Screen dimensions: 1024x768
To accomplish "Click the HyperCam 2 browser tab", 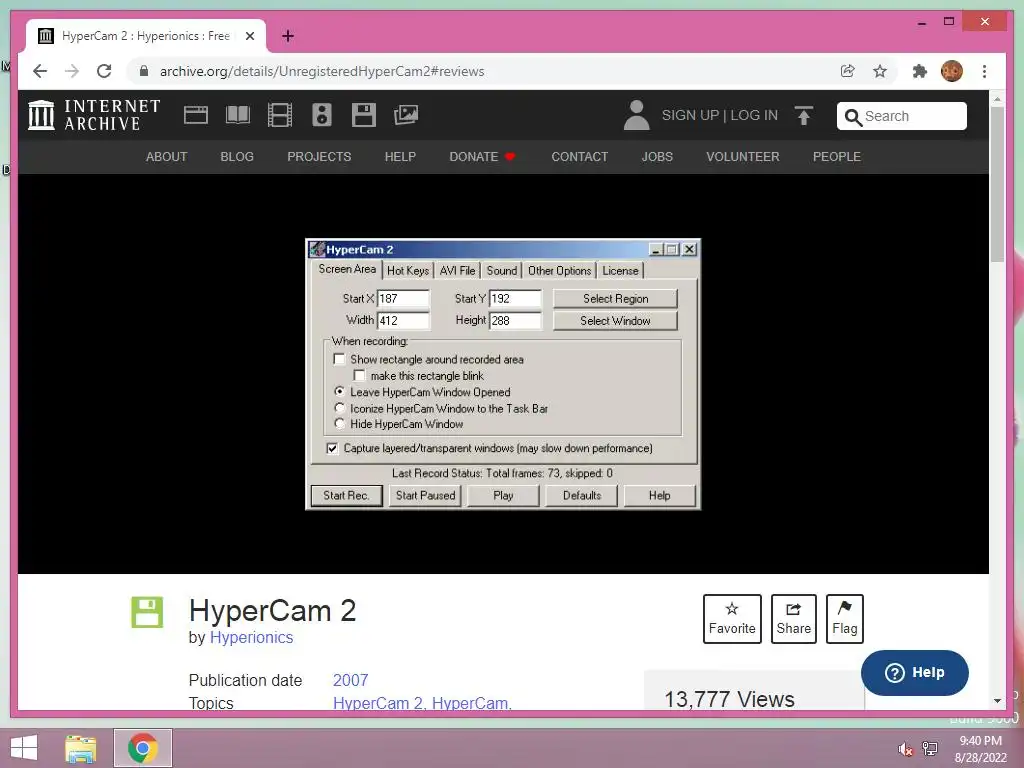I will (x=146, y=36).
